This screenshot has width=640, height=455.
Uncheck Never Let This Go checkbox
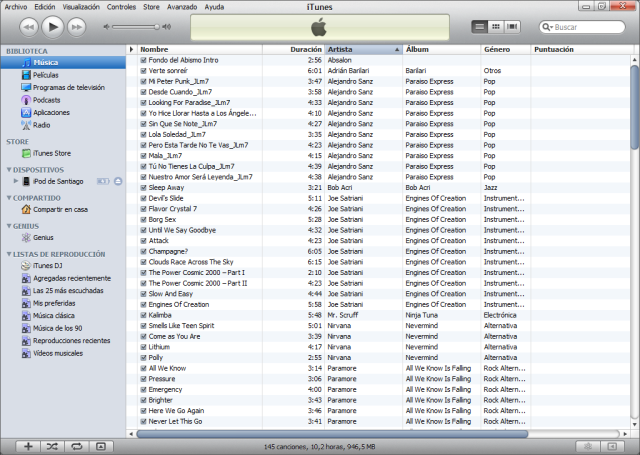click(143, 422)
